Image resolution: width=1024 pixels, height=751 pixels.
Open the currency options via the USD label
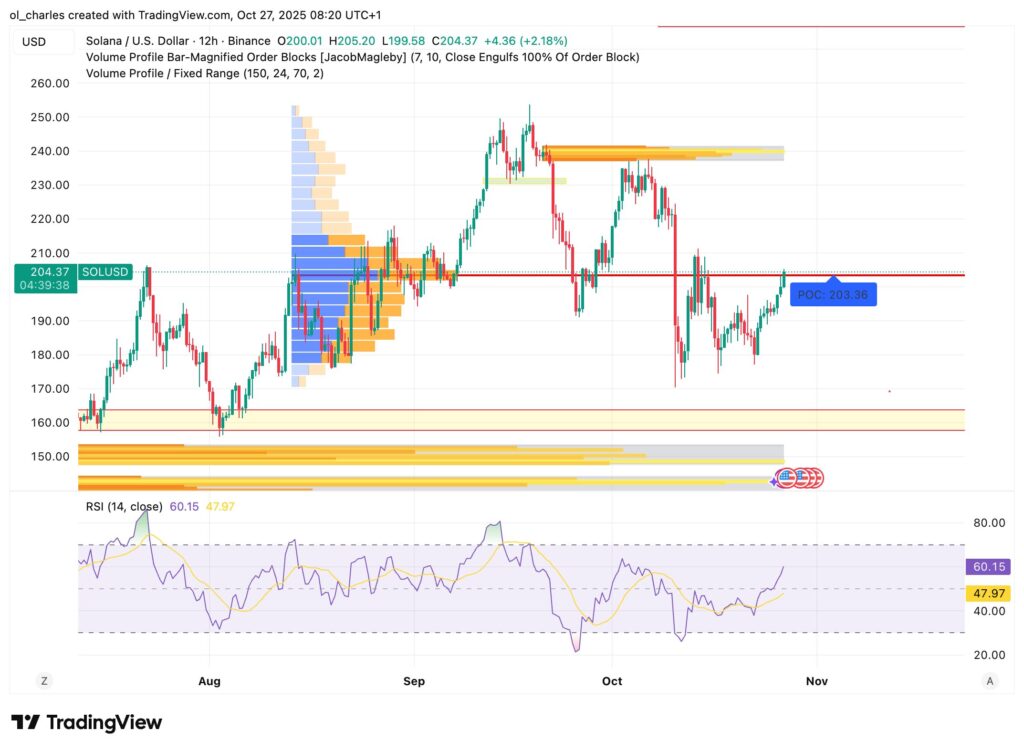(34, 42)
